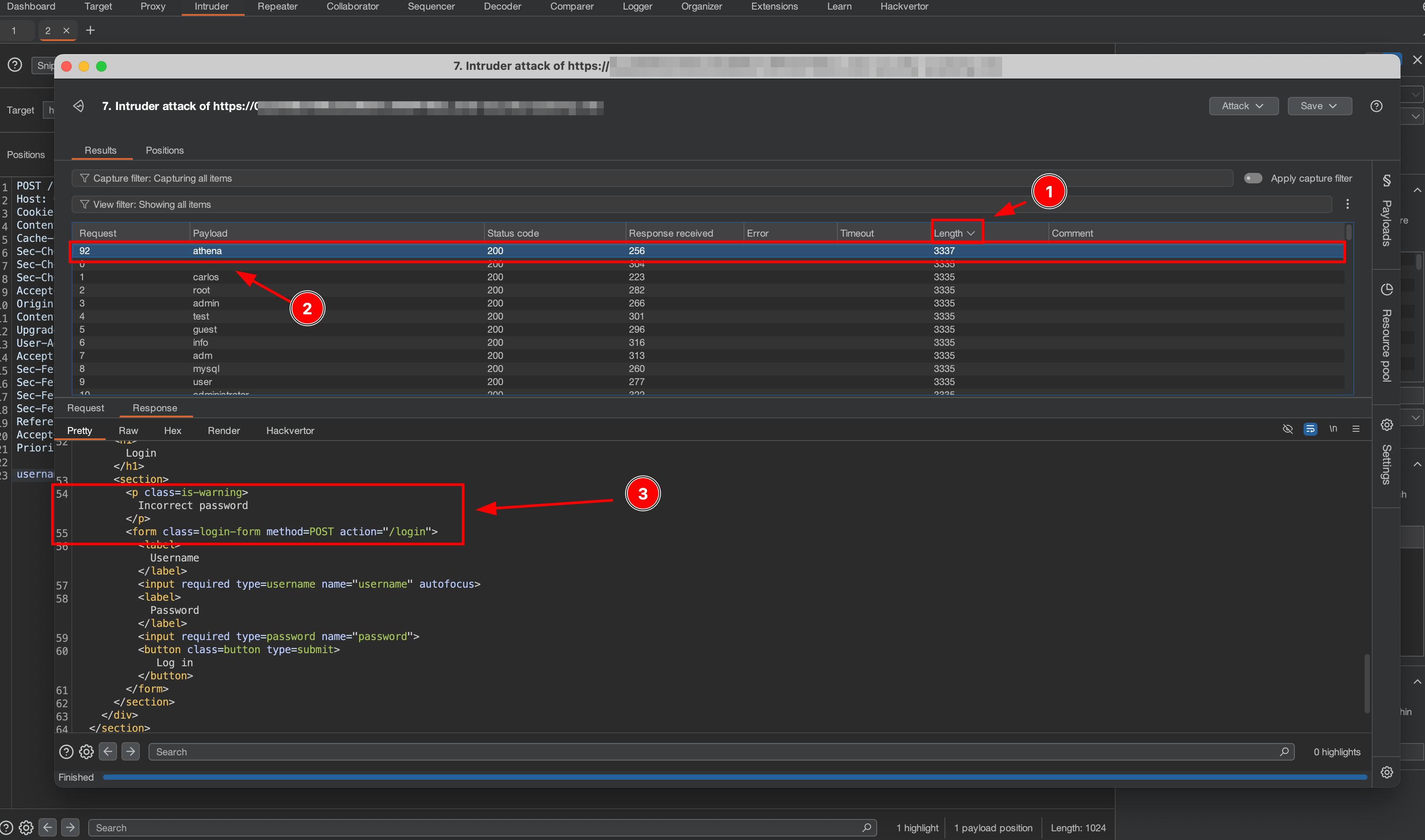Image resolution: width=1425 pixels, height=840 pixels.
Task: Go to previous response search match
Action: tap(107, 752)
